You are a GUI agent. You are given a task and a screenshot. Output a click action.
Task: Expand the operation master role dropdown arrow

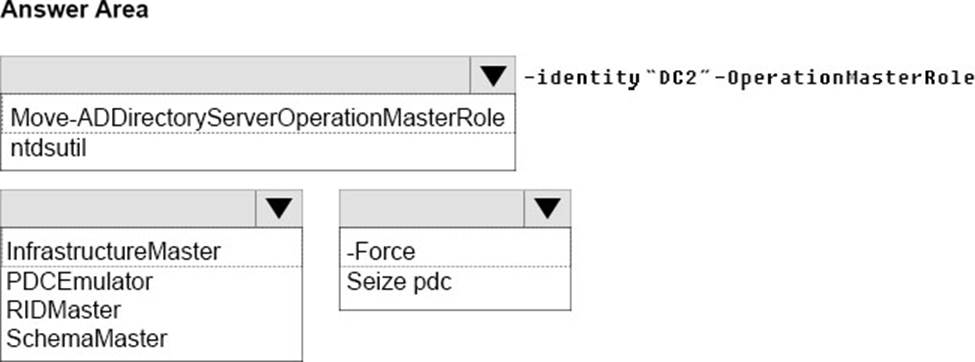(279, 208)
